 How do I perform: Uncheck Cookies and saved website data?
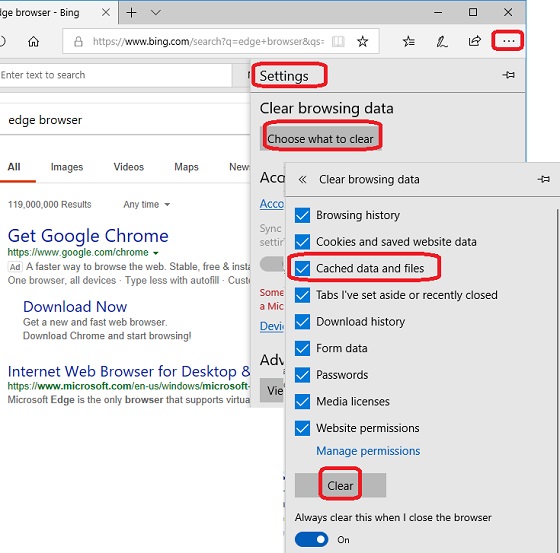coord(302,242)
